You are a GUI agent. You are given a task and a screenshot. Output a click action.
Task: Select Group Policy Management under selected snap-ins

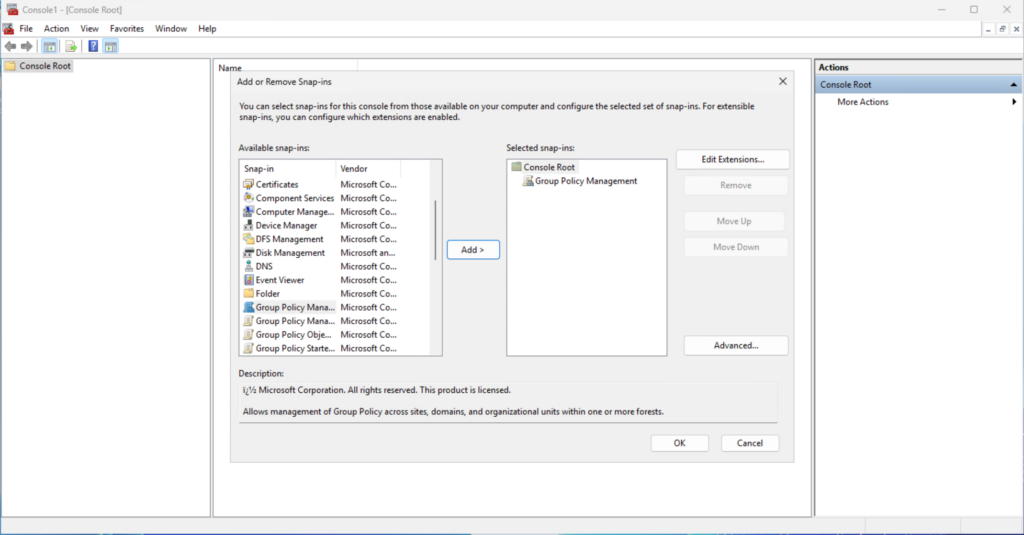pos(586,181)
